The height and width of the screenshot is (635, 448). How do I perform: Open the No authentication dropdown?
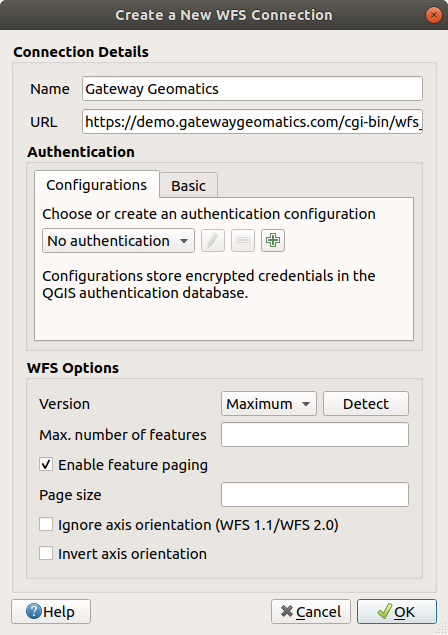(118, 241)
